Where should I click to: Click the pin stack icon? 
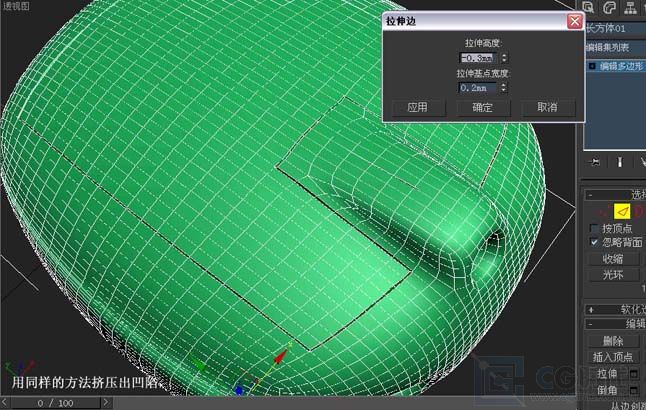point(595,162)
